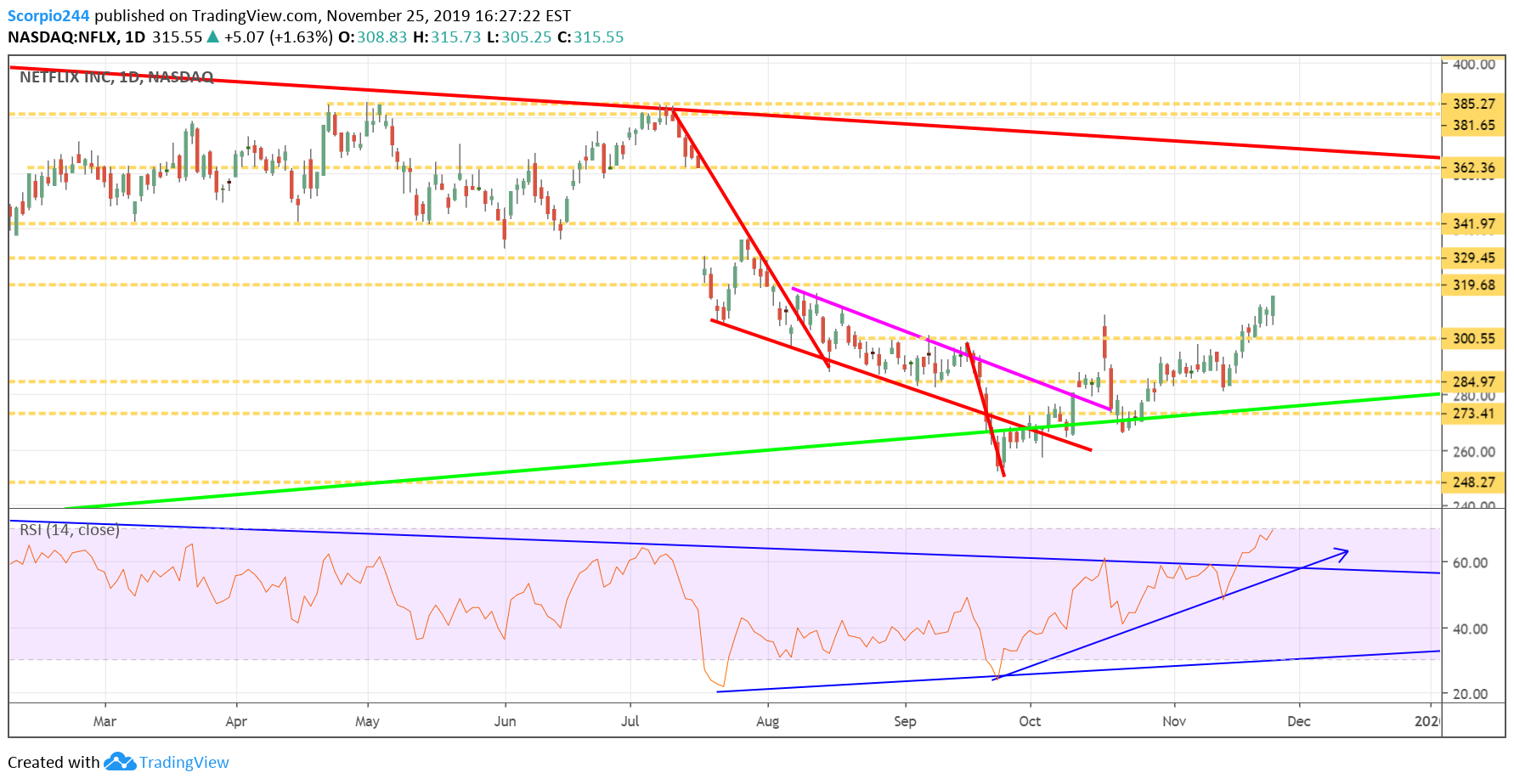Click the Sep label on time axis
This screenshot has width=1514, height=784.
click(905, 721)
